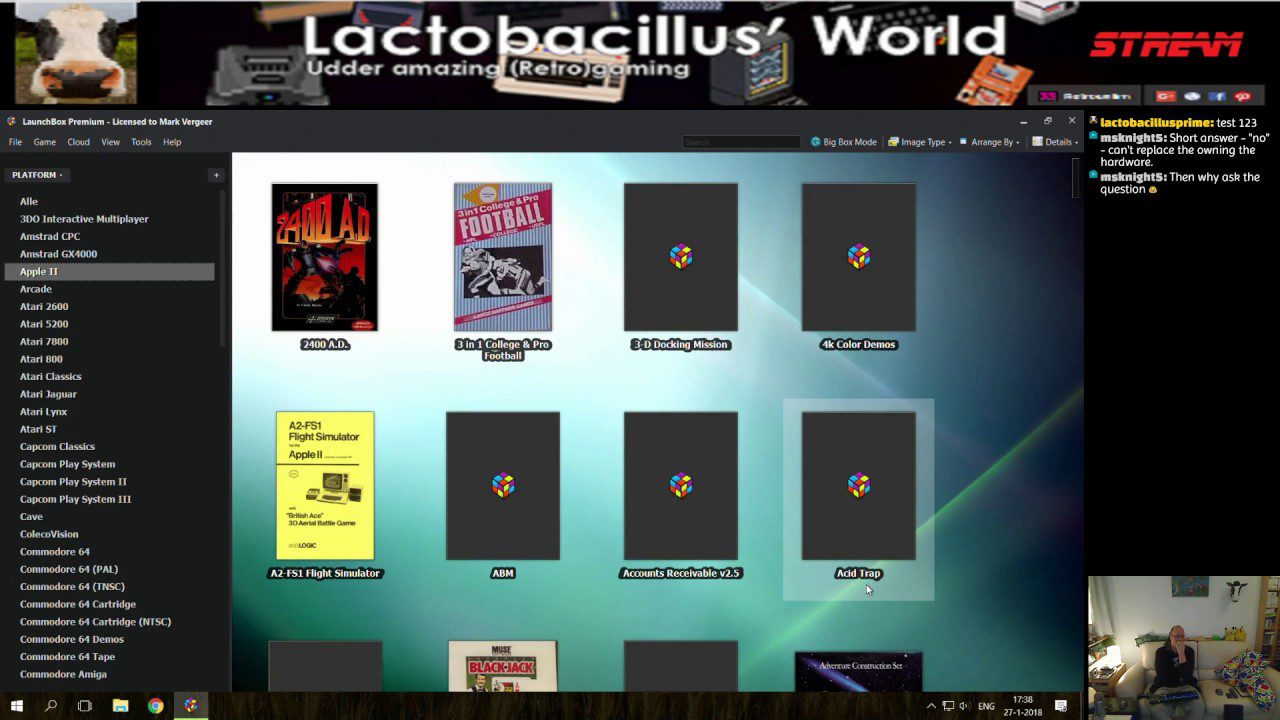Open File Explorer from the taskbar
The image size is (1280, 720).
(x=121, y=706)
